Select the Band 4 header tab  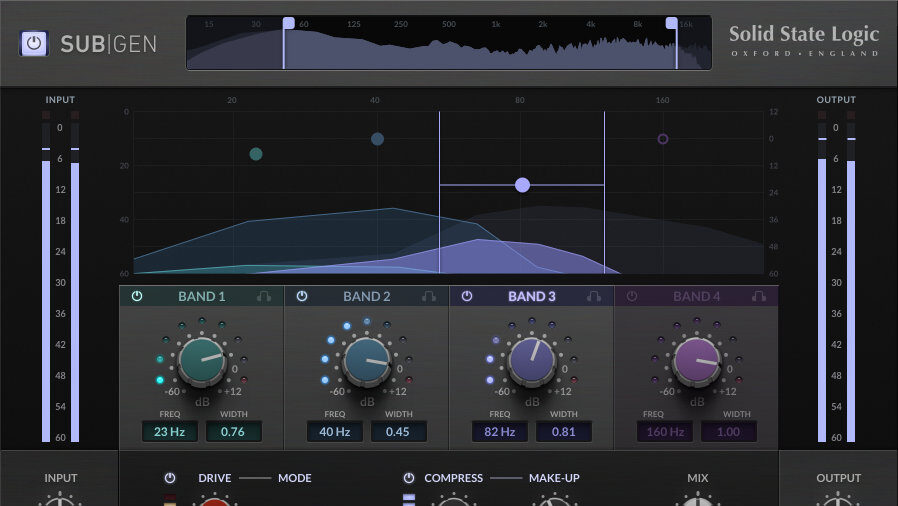click(696, 296)
